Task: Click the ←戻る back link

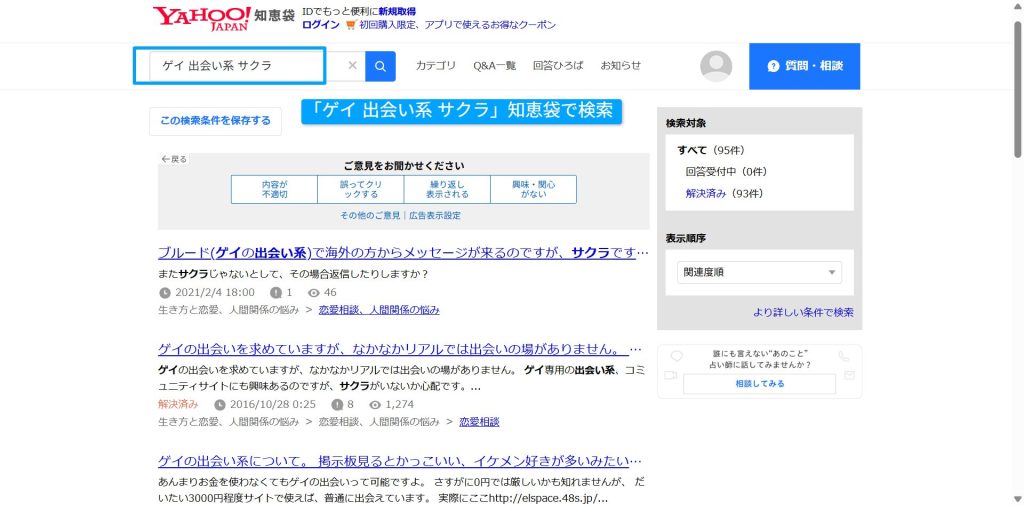Action: point(174,159)
